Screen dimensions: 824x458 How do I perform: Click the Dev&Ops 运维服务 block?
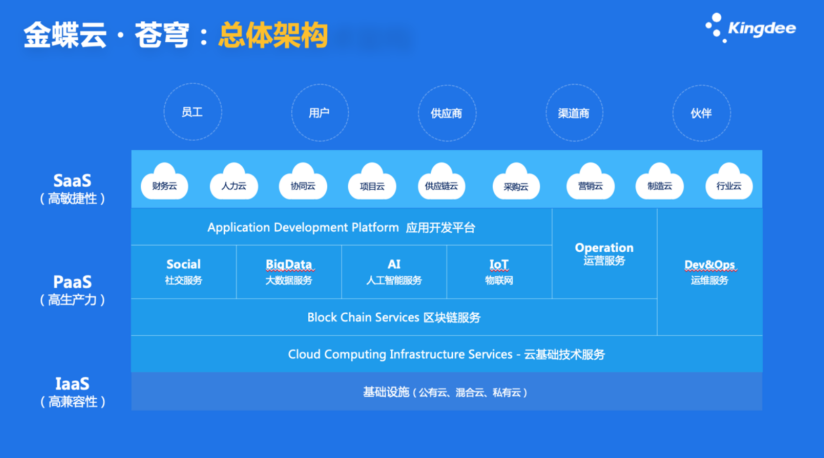tap(710, 272)
